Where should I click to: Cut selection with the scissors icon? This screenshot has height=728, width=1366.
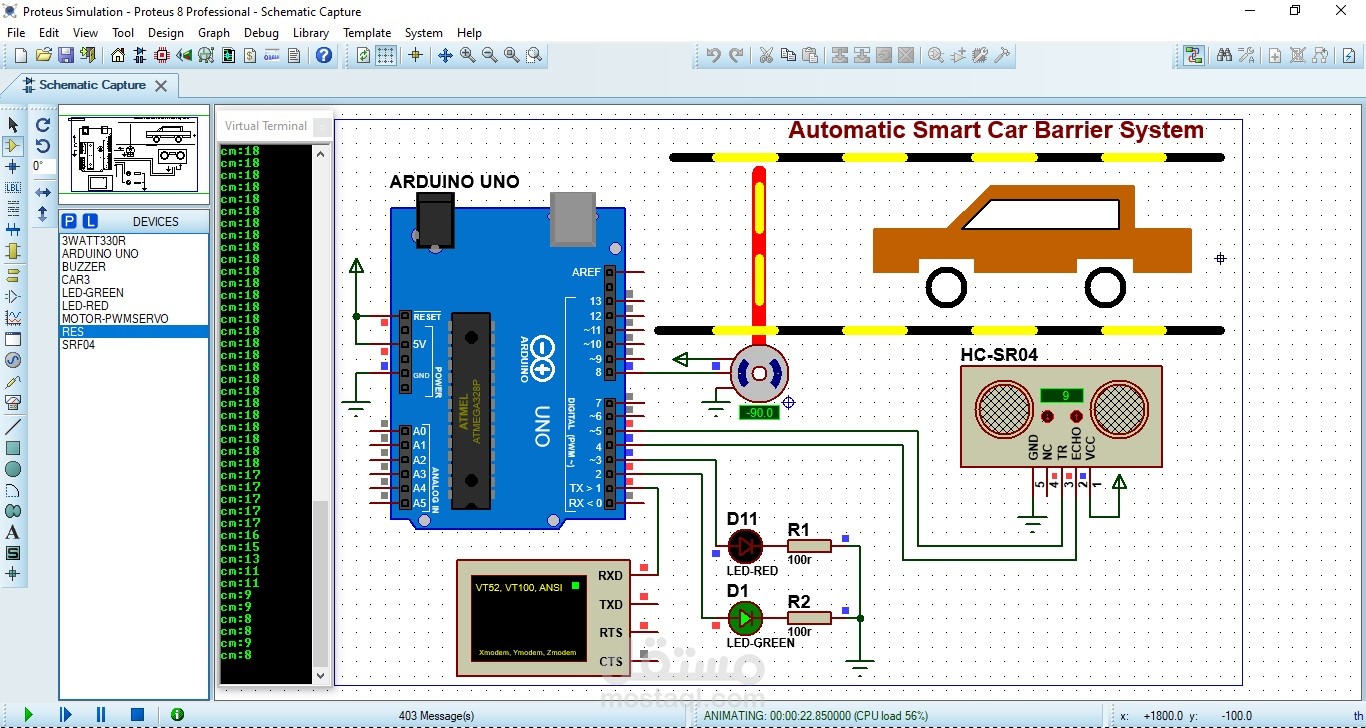766,56
